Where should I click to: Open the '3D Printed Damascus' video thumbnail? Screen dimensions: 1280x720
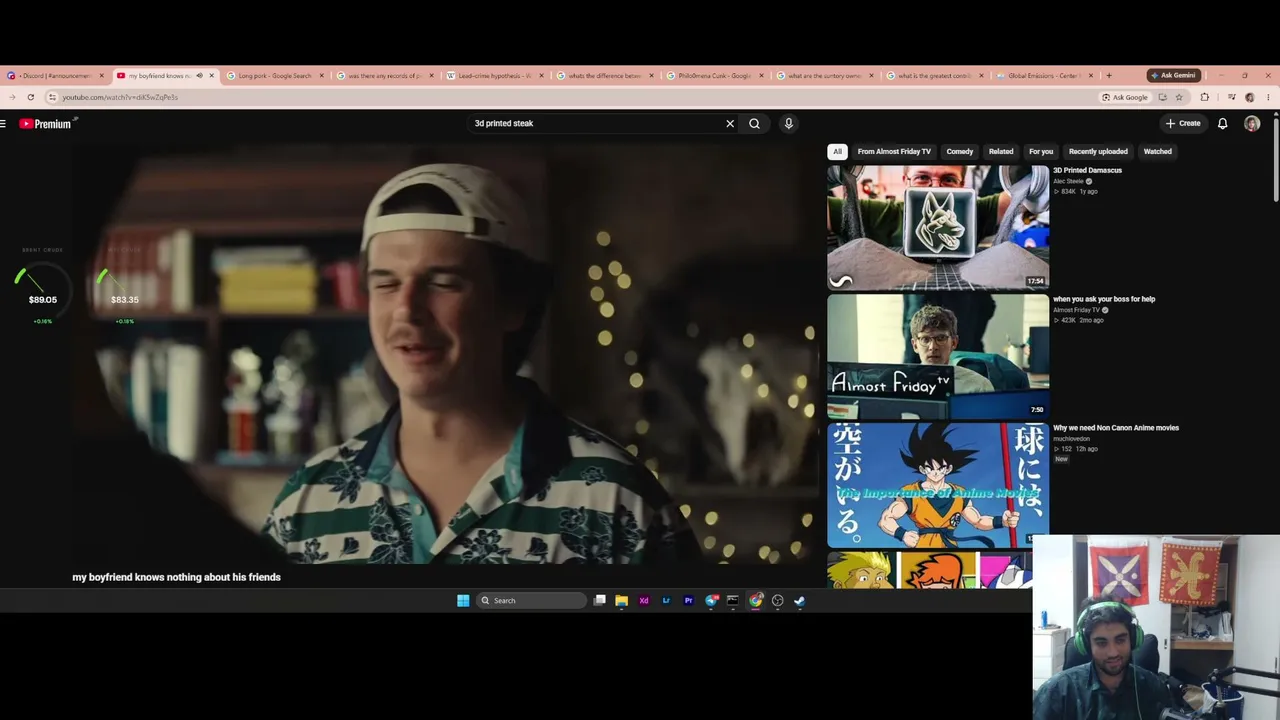(x=938, y=228)
